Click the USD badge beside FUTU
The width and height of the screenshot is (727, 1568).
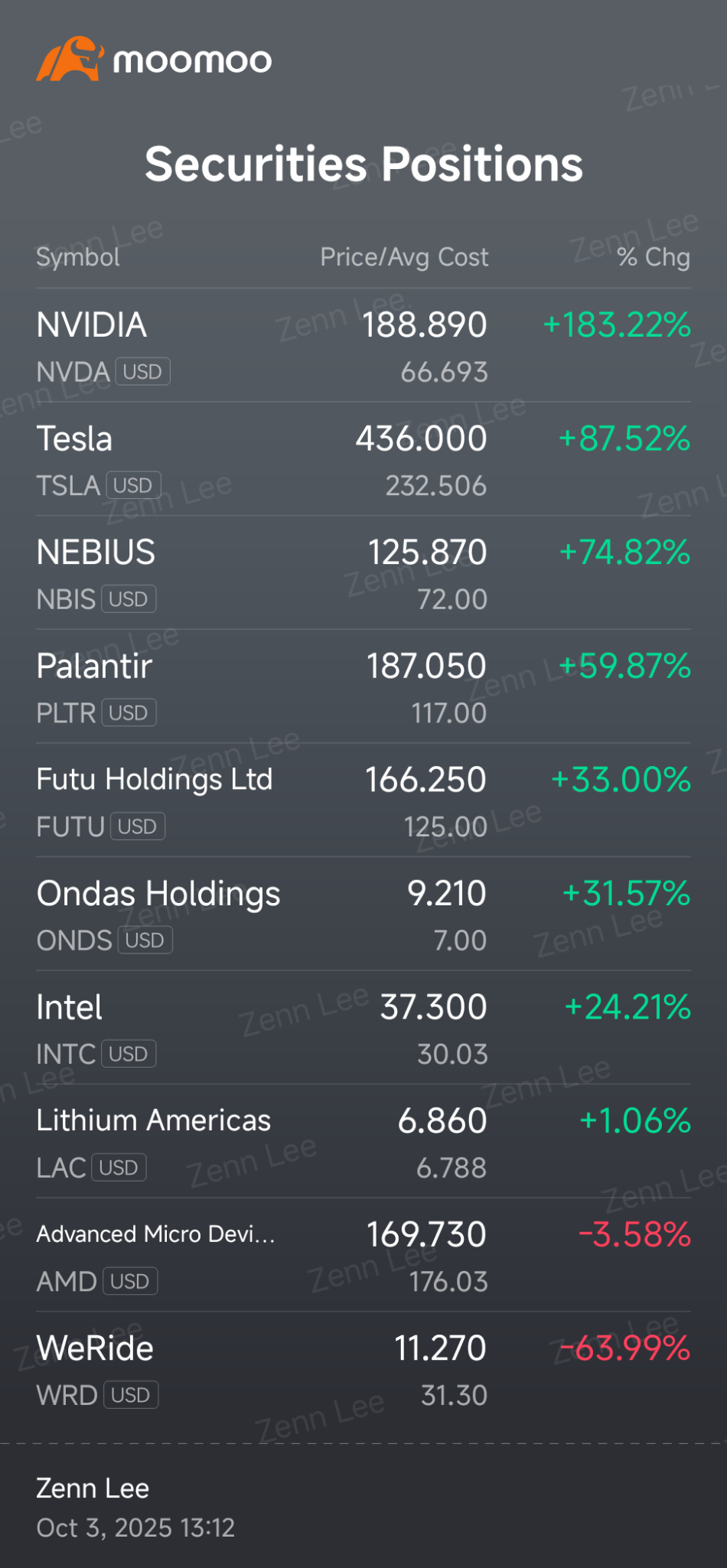[138, 826]
